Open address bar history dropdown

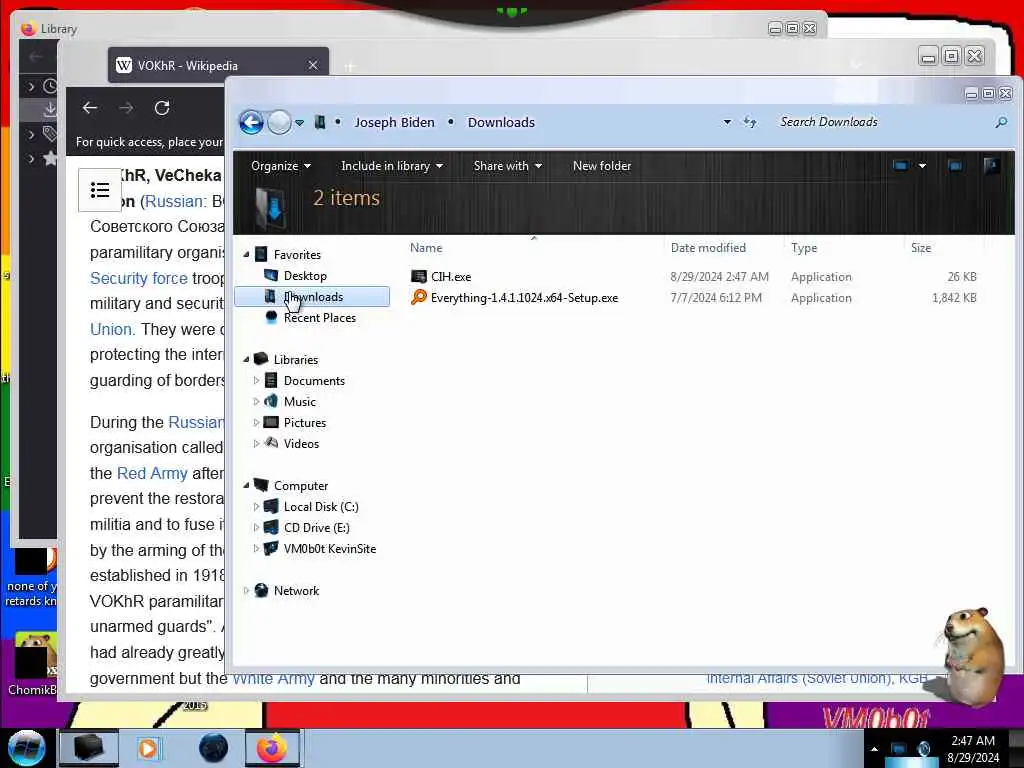727,122
